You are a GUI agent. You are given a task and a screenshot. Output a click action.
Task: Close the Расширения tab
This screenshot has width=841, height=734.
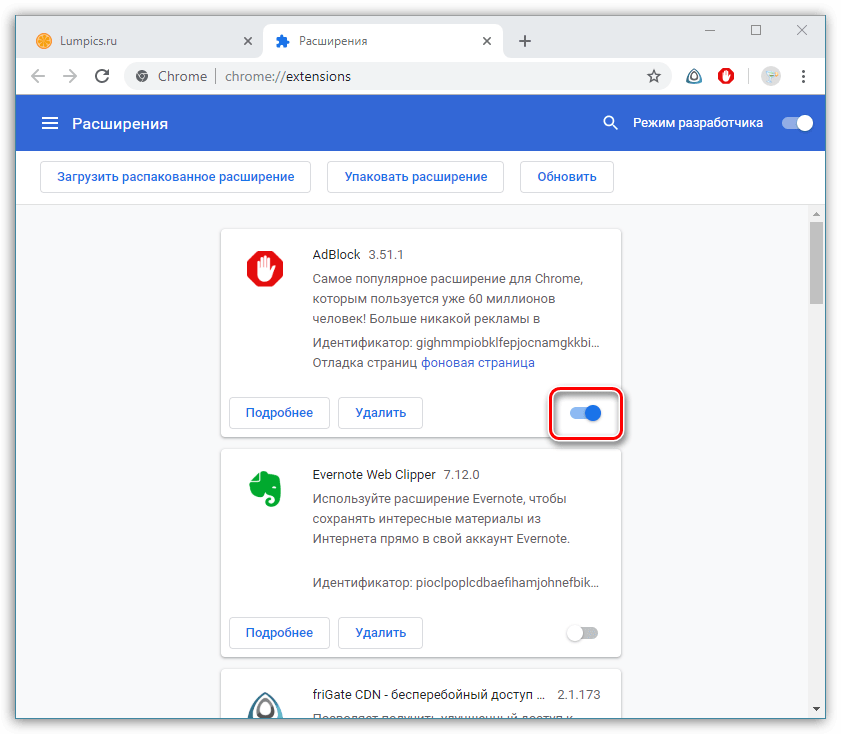[x=486, y=41]
